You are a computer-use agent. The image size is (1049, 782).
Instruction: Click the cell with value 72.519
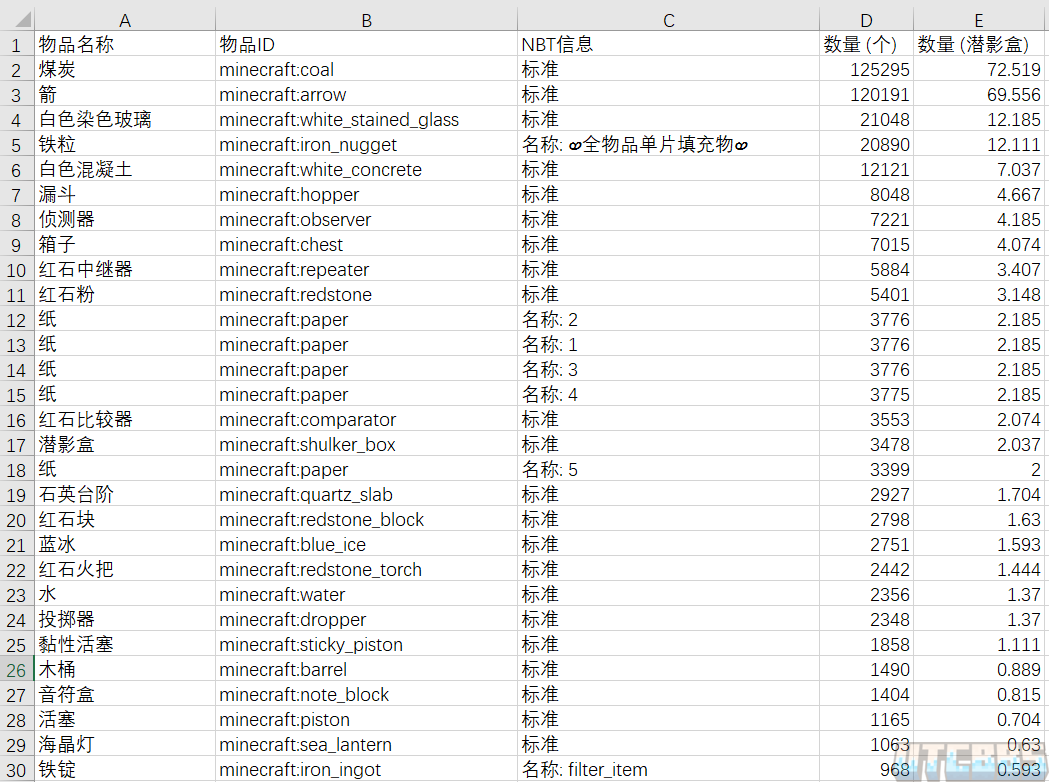click(x=979, y=69)
